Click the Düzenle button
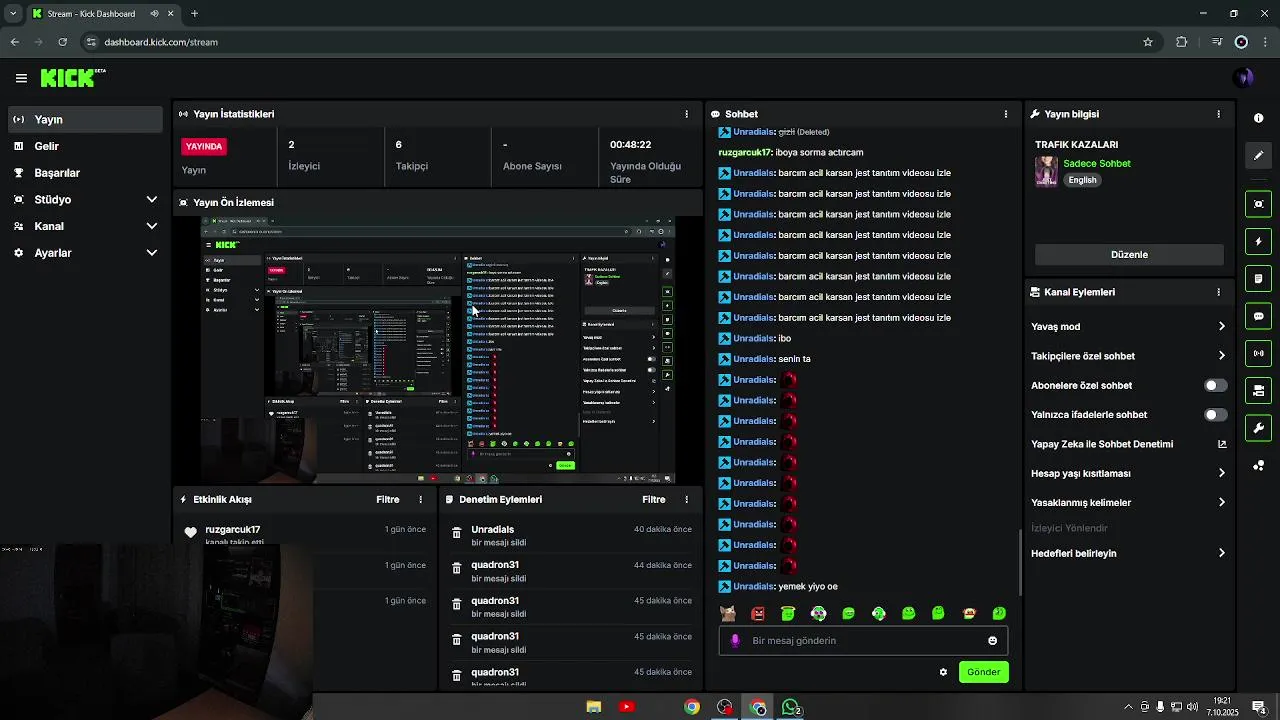Screen dimensions: 1280x720 (1129, 254)
